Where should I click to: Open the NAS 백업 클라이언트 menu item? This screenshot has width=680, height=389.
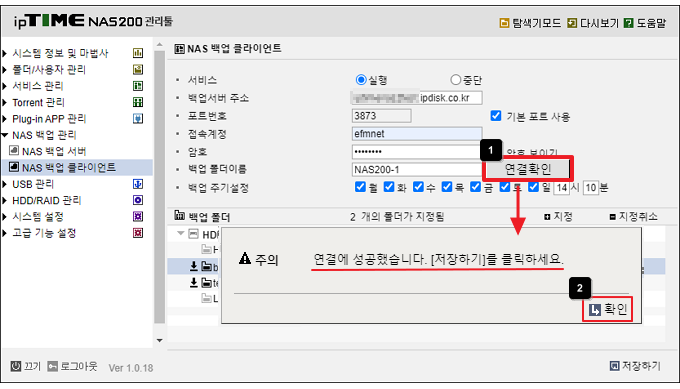point(69,167)
